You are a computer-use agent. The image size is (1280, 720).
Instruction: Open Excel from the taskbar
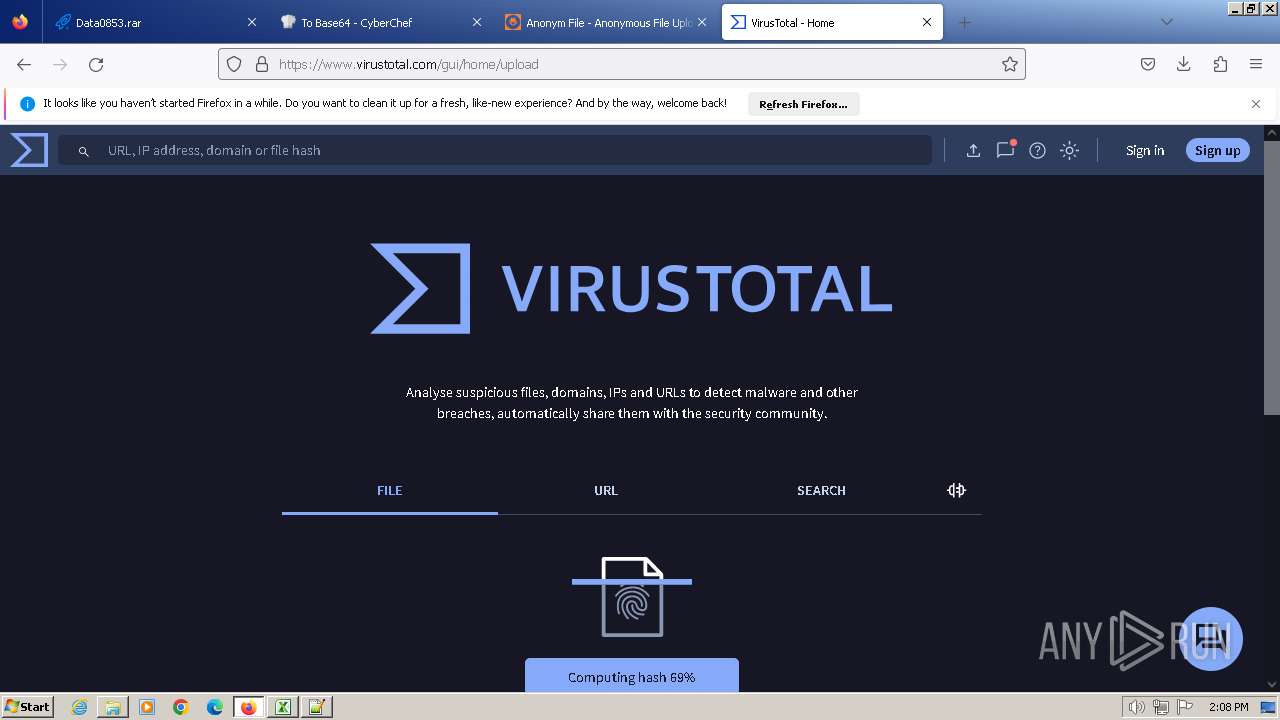(x=283, y=707)
